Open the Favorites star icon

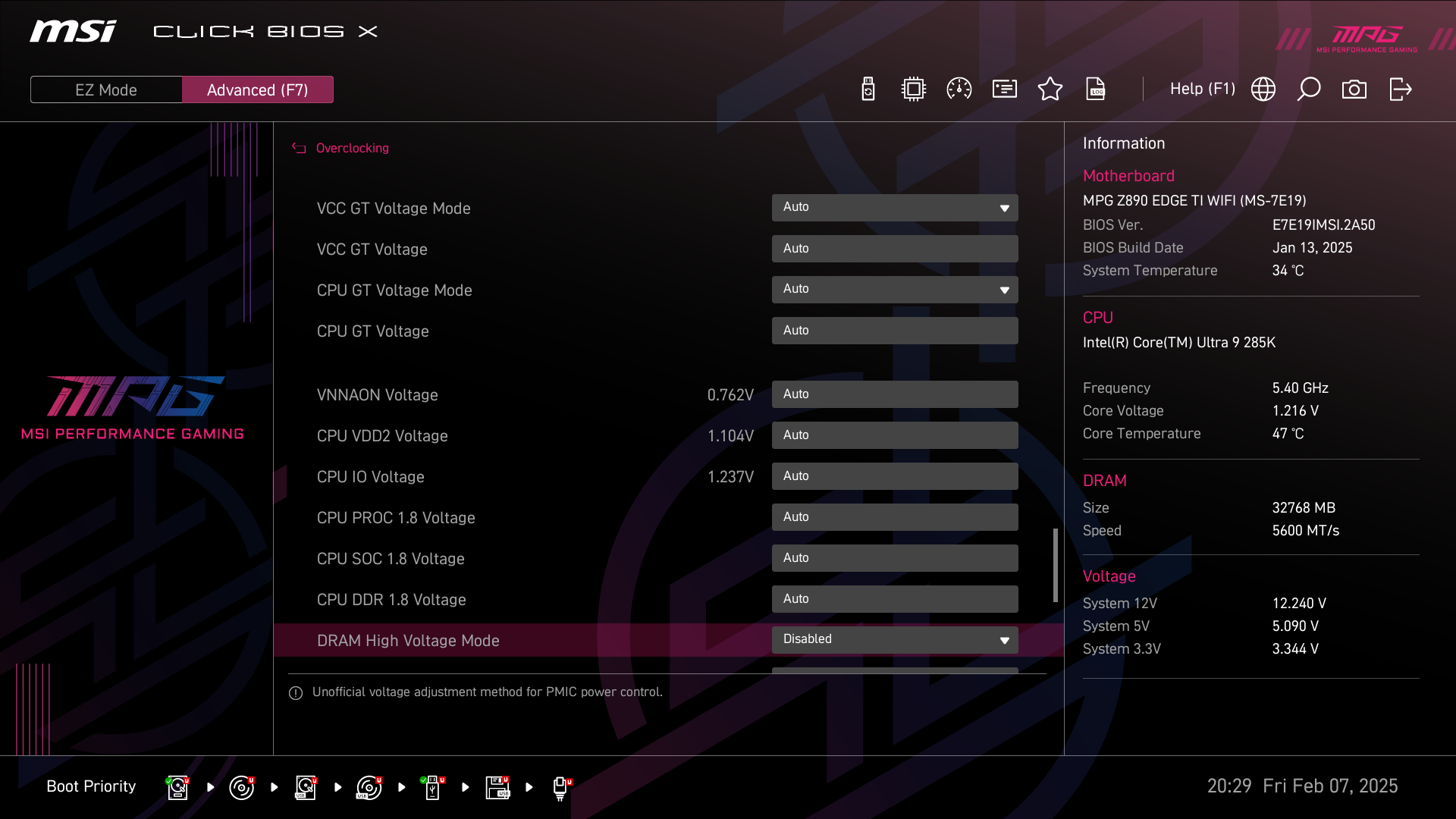tap(1050, 89)
